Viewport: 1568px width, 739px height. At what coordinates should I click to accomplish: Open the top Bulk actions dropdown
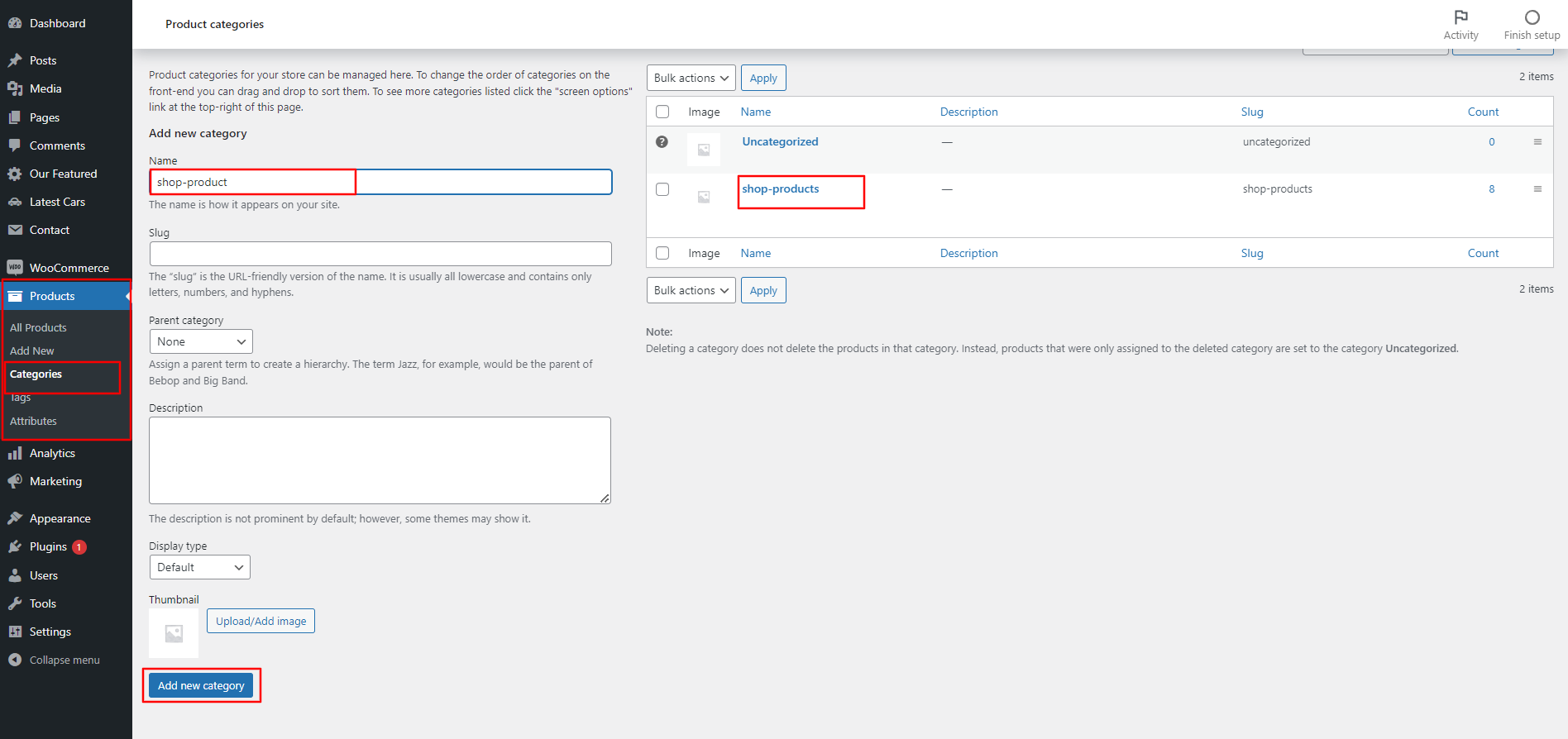point(691,78)
